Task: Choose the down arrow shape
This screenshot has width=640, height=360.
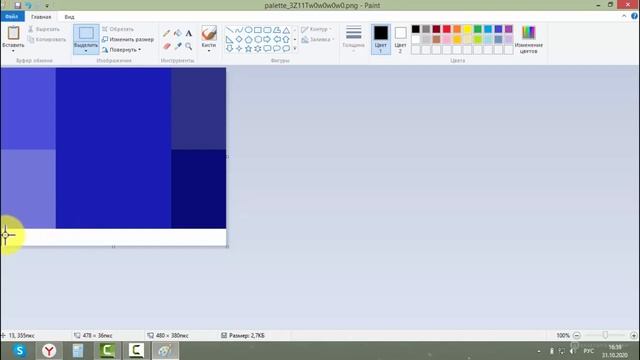Action: 229,49
